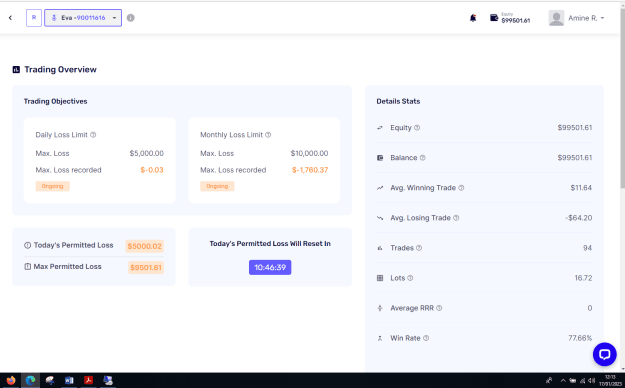
Task: Click the Balance wallet icon in stats
Action: 380,158
